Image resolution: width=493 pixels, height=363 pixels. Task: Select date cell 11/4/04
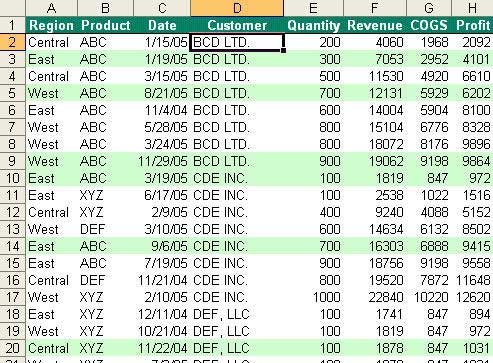pos(162,110)
